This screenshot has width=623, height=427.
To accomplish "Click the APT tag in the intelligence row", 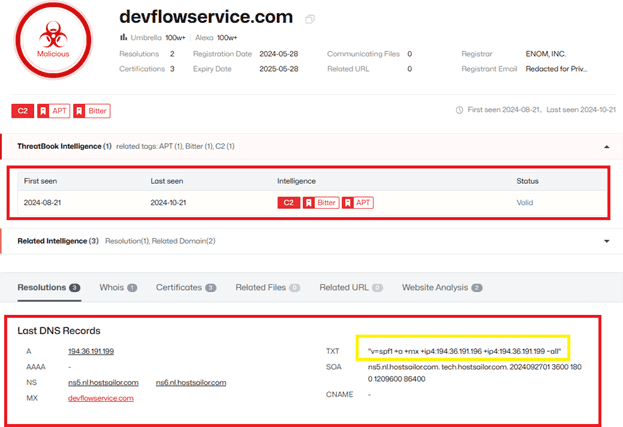I will (x=358, y=202).
